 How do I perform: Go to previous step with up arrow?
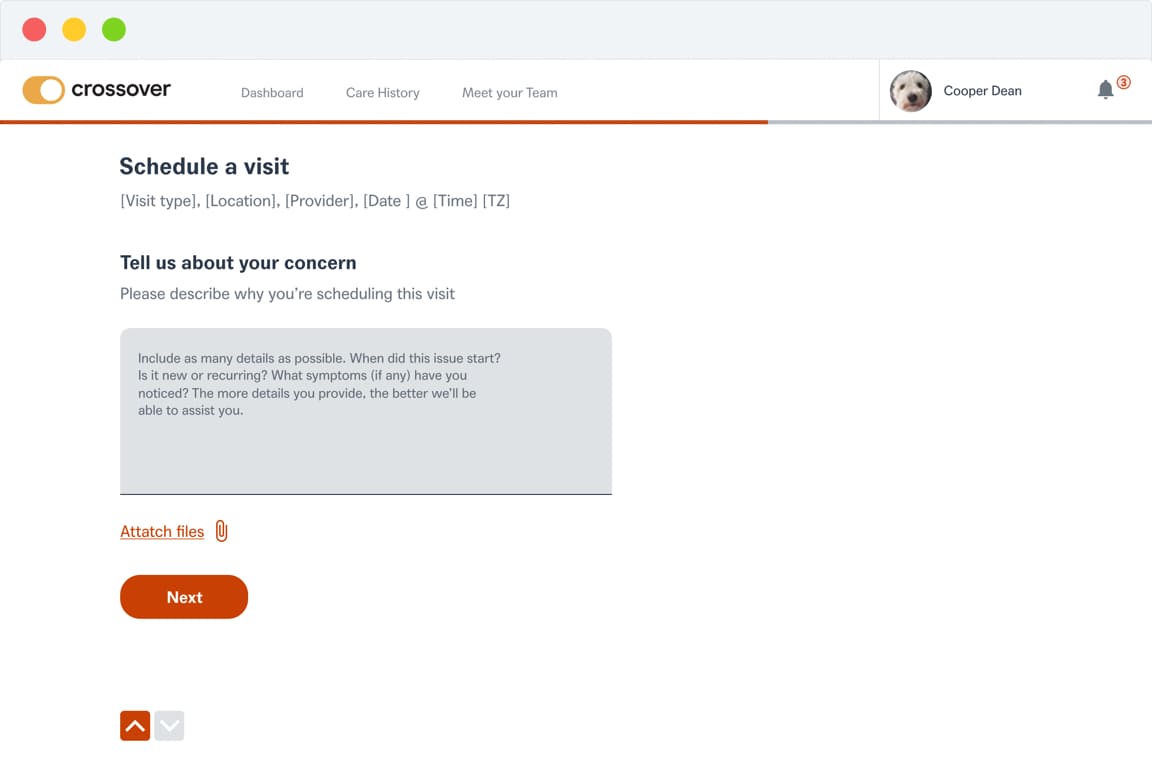(135, 726)
